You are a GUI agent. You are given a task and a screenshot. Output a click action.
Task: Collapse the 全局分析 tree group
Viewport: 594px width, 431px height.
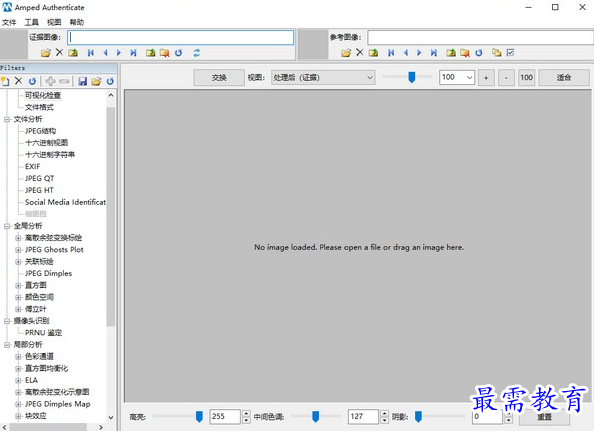pyautogui.click(x=7, y=226)
